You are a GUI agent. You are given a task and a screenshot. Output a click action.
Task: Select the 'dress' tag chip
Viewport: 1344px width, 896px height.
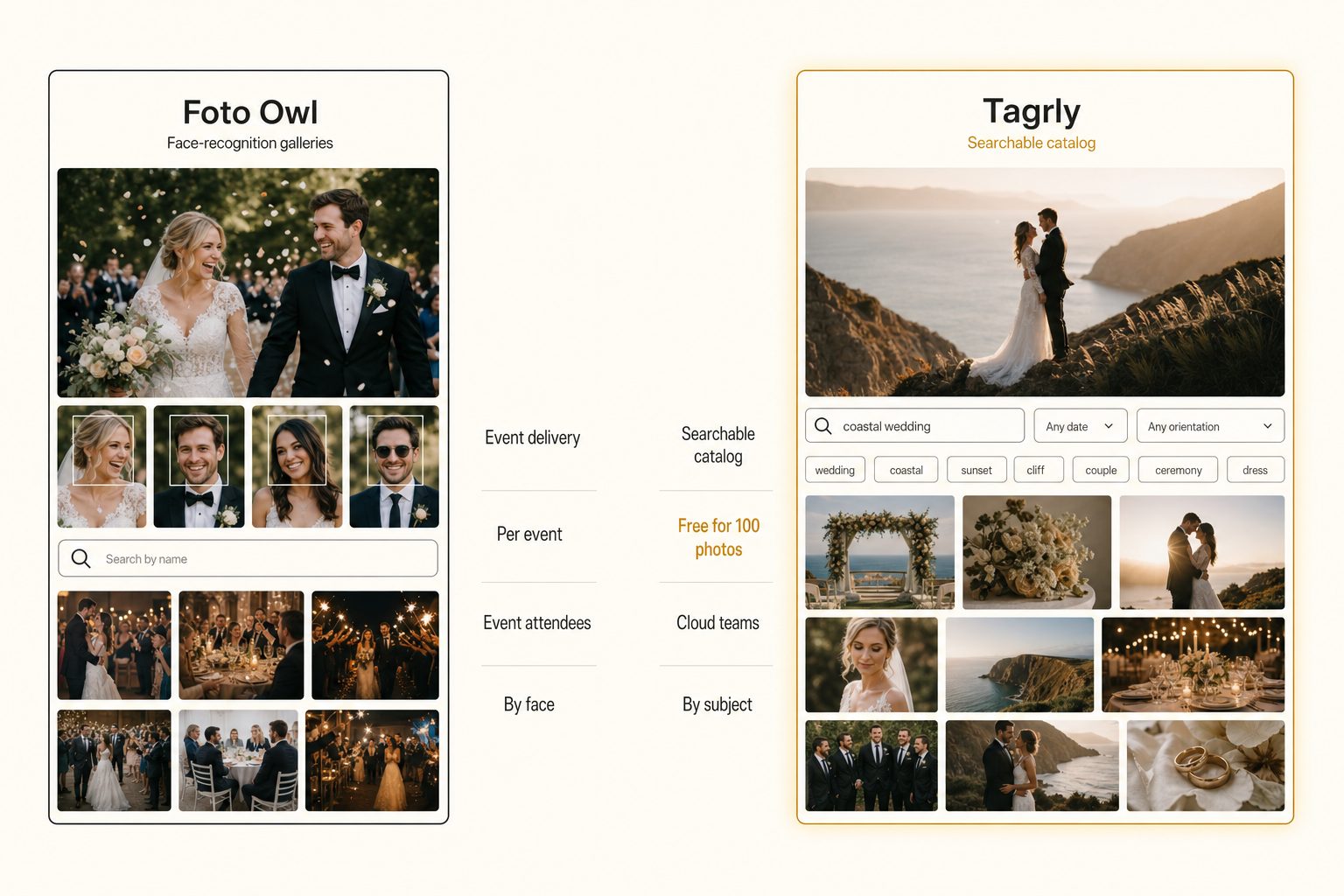click(1255, 470)
